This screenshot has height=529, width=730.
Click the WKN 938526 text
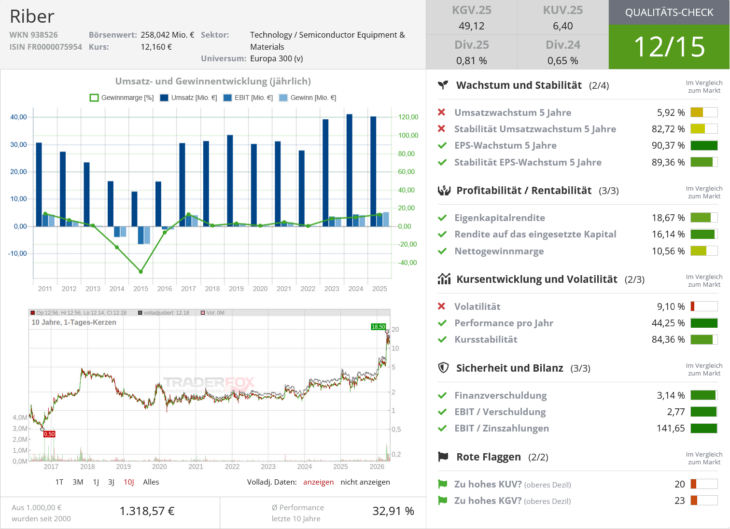click(34, 35)
